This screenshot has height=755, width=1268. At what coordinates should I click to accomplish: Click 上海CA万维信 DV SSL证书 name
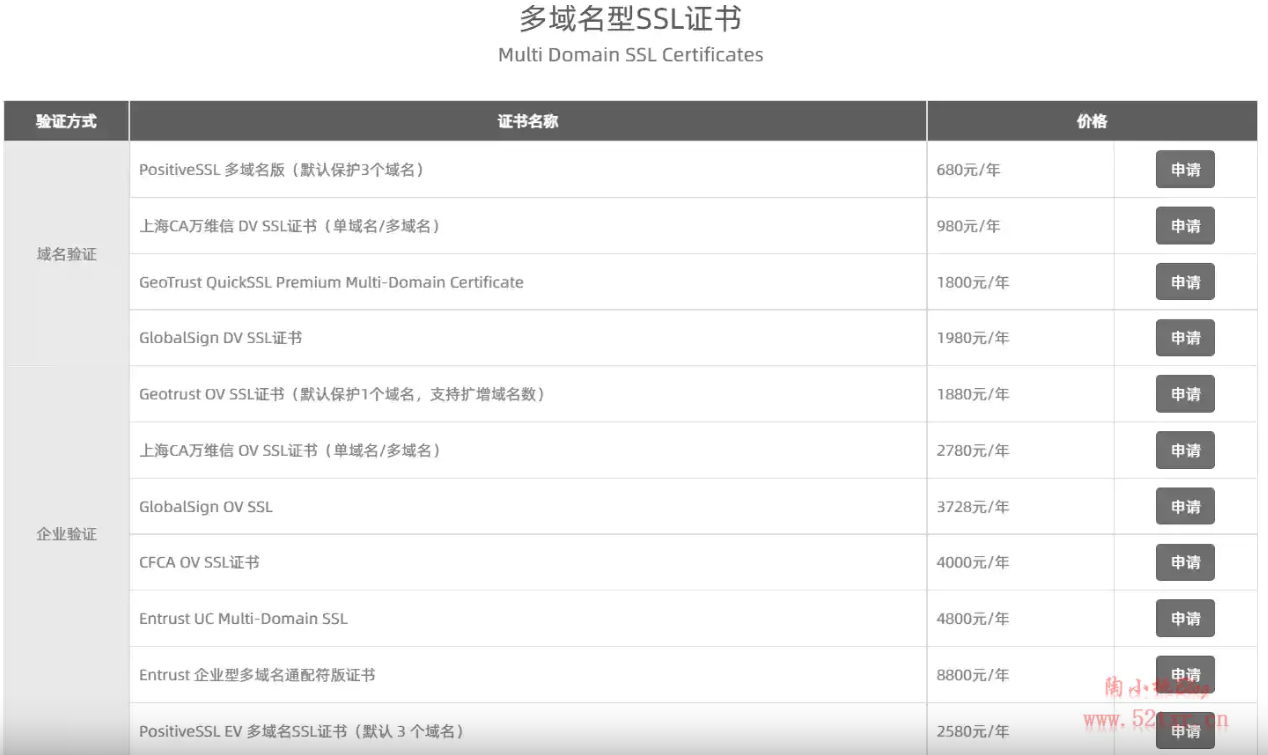pos(290,226)
